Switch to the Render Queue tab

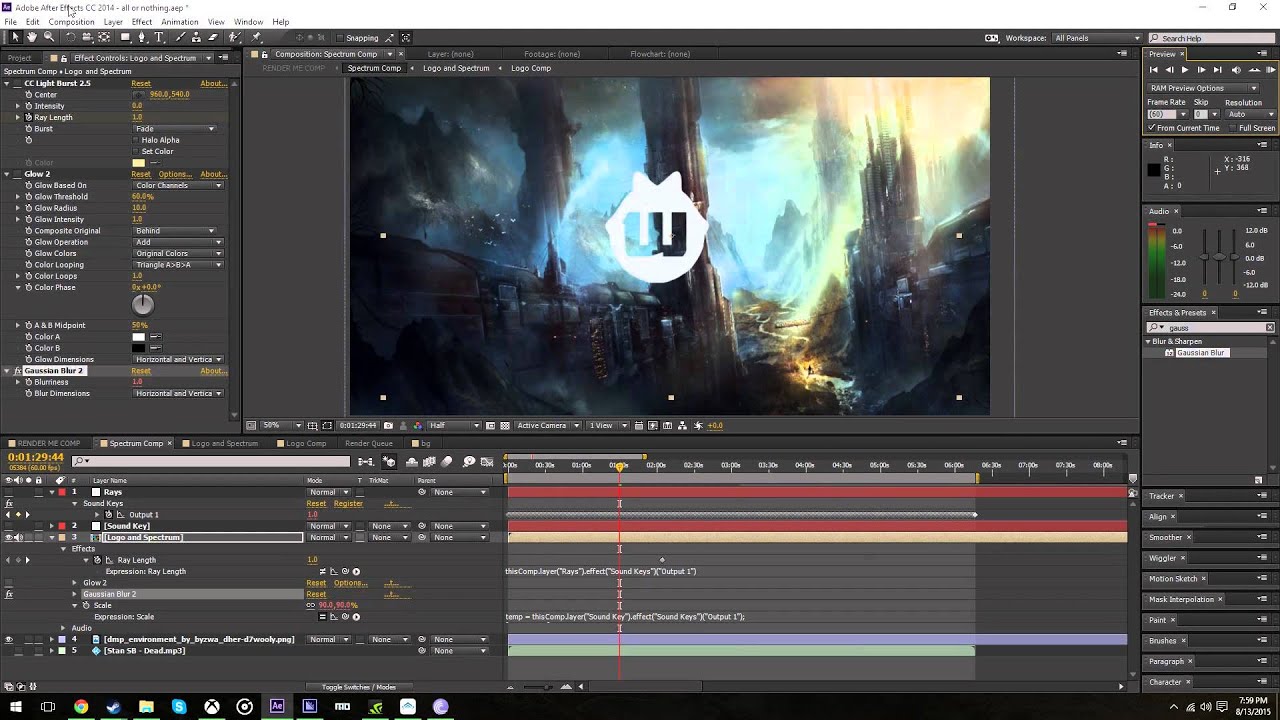(369, 443)
